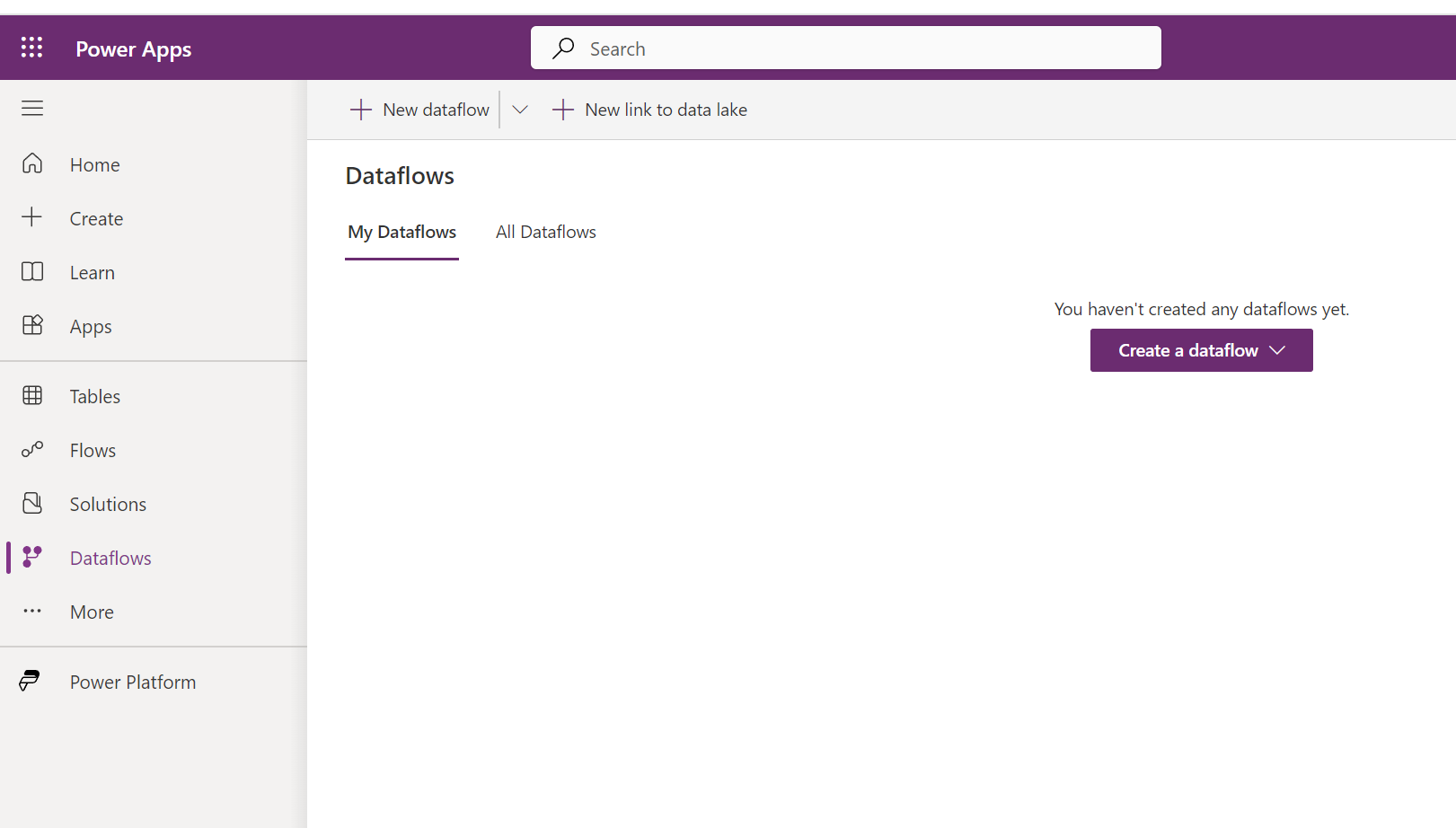The height and width of the screenshot is (828, 1456).
Task: Select the Tables grid icon
Action: tap(32, 395)
